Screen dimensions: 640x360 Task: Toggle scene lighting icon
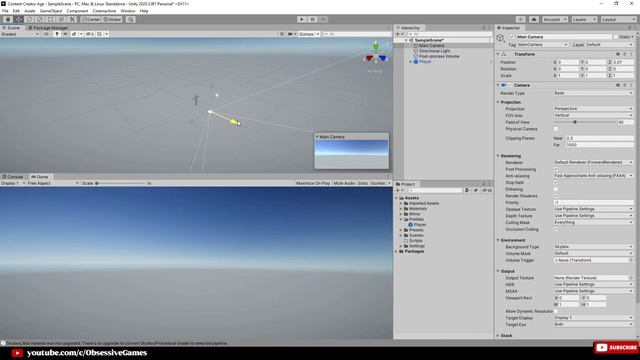tap(57, 34)
